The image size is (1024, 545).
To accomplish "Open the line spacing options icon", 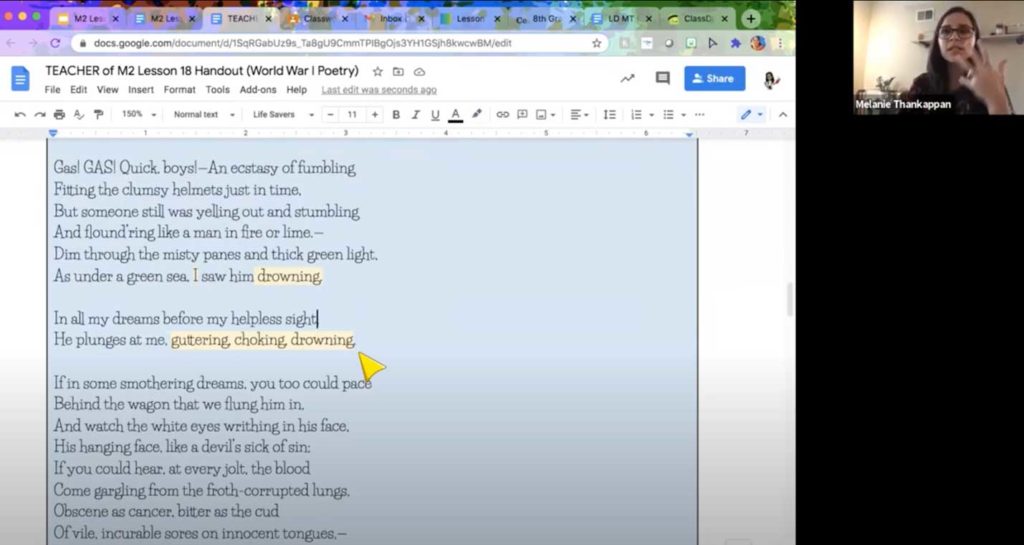I will (x=609, y=115).
